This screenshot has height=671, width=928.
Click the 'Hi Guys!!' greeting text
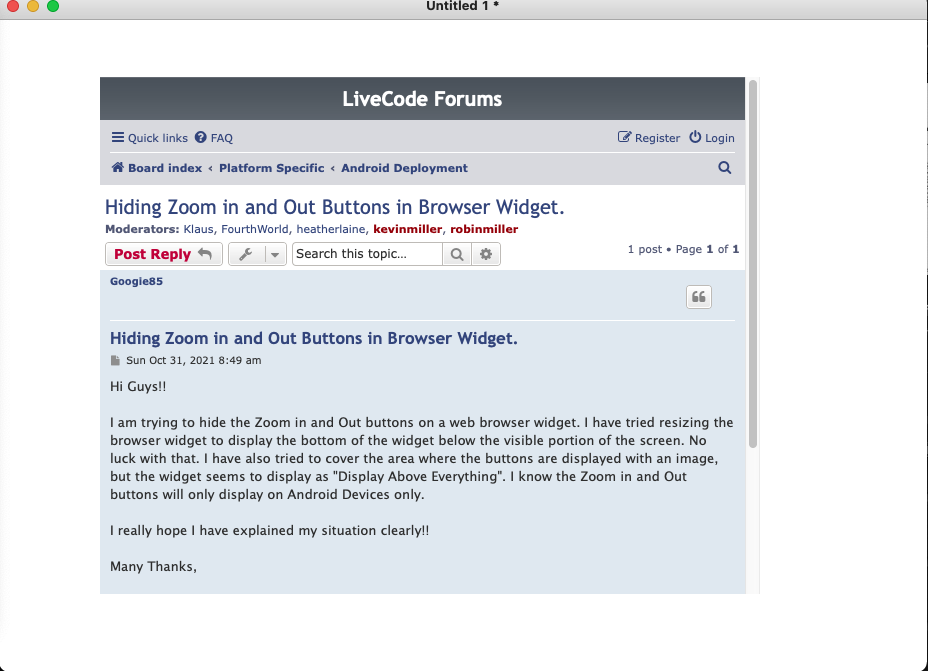tap(138, 386)
